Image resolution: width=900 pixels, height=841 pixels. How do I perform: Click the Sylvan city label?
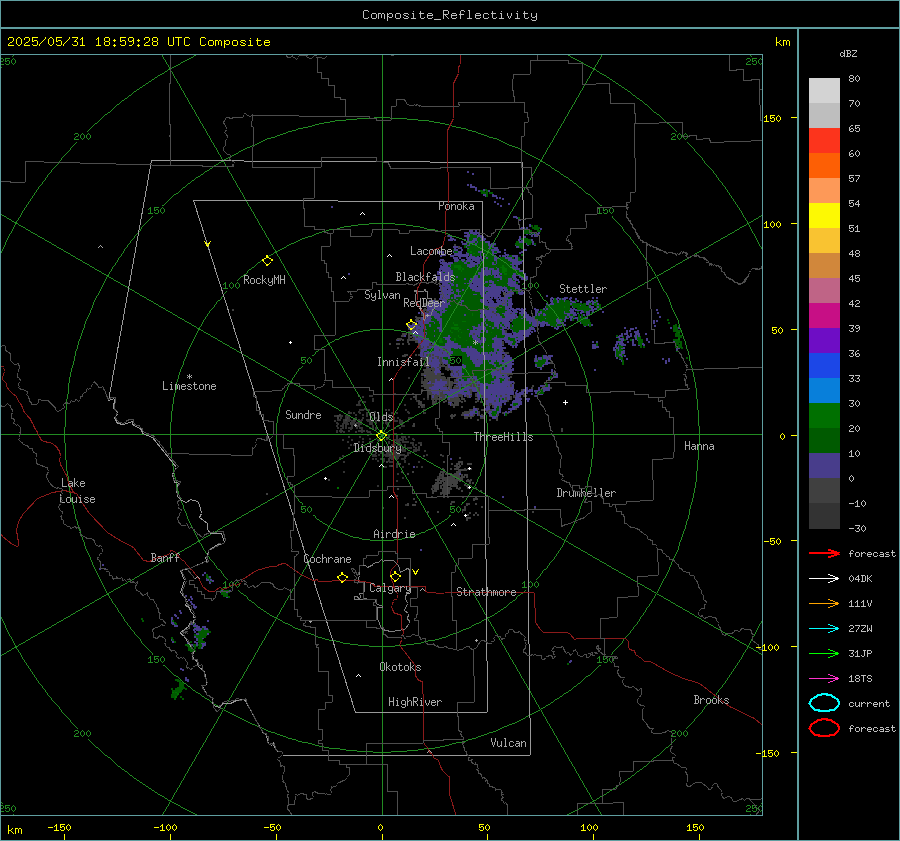click(382, 295)
